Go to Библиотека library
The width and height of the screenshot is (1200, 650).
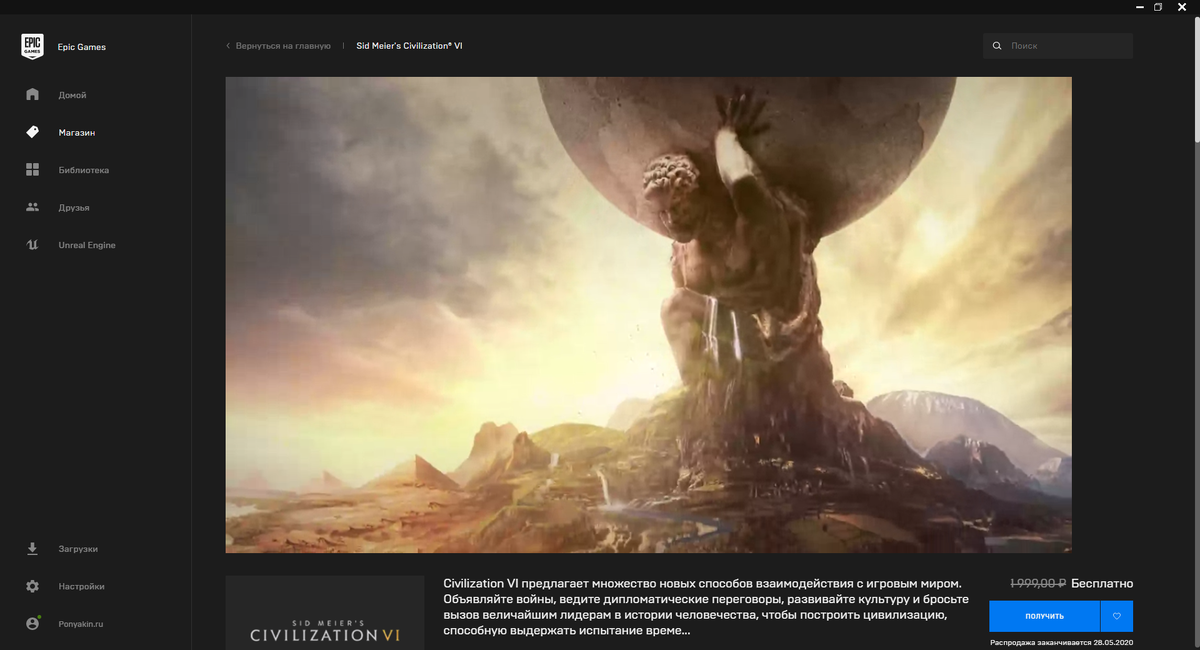pos(84,170)
